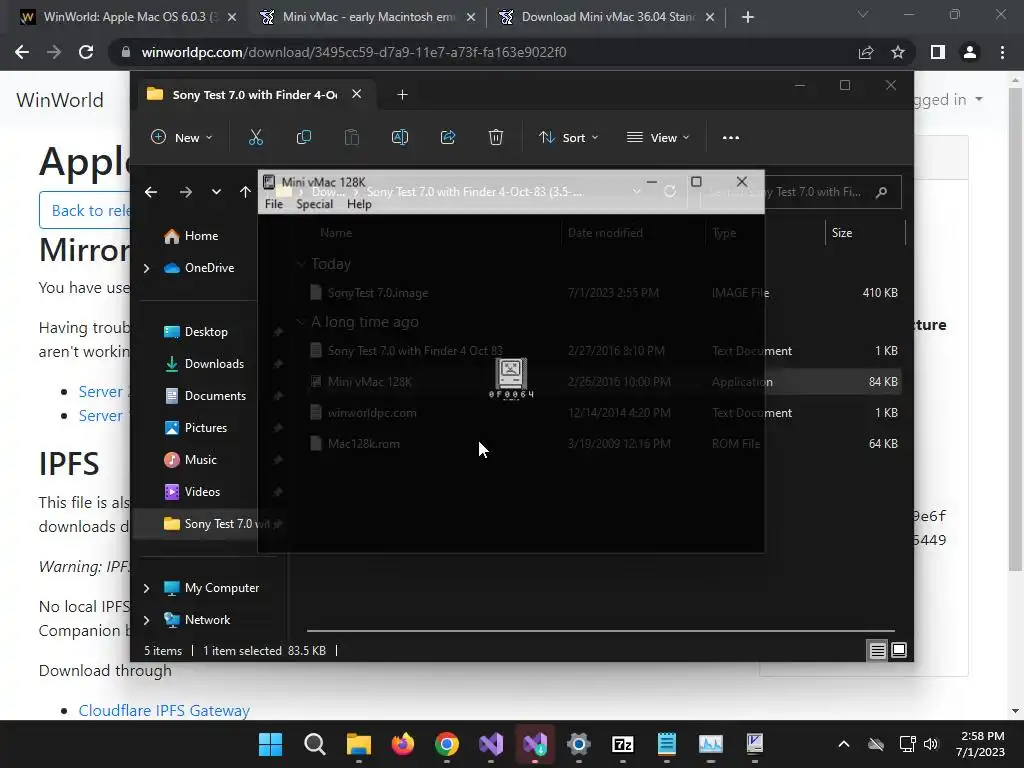Open the View dropdown in Explorer

point(658,138)
